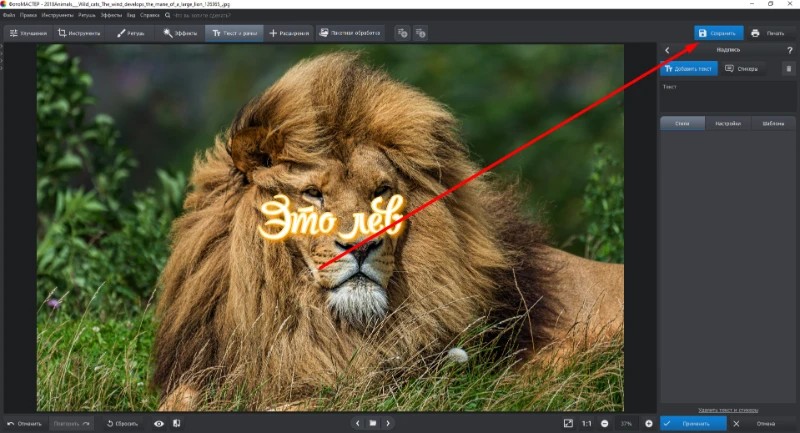
Task: Open the Инструменты menu in menu bar
Action: pos(57,15)
